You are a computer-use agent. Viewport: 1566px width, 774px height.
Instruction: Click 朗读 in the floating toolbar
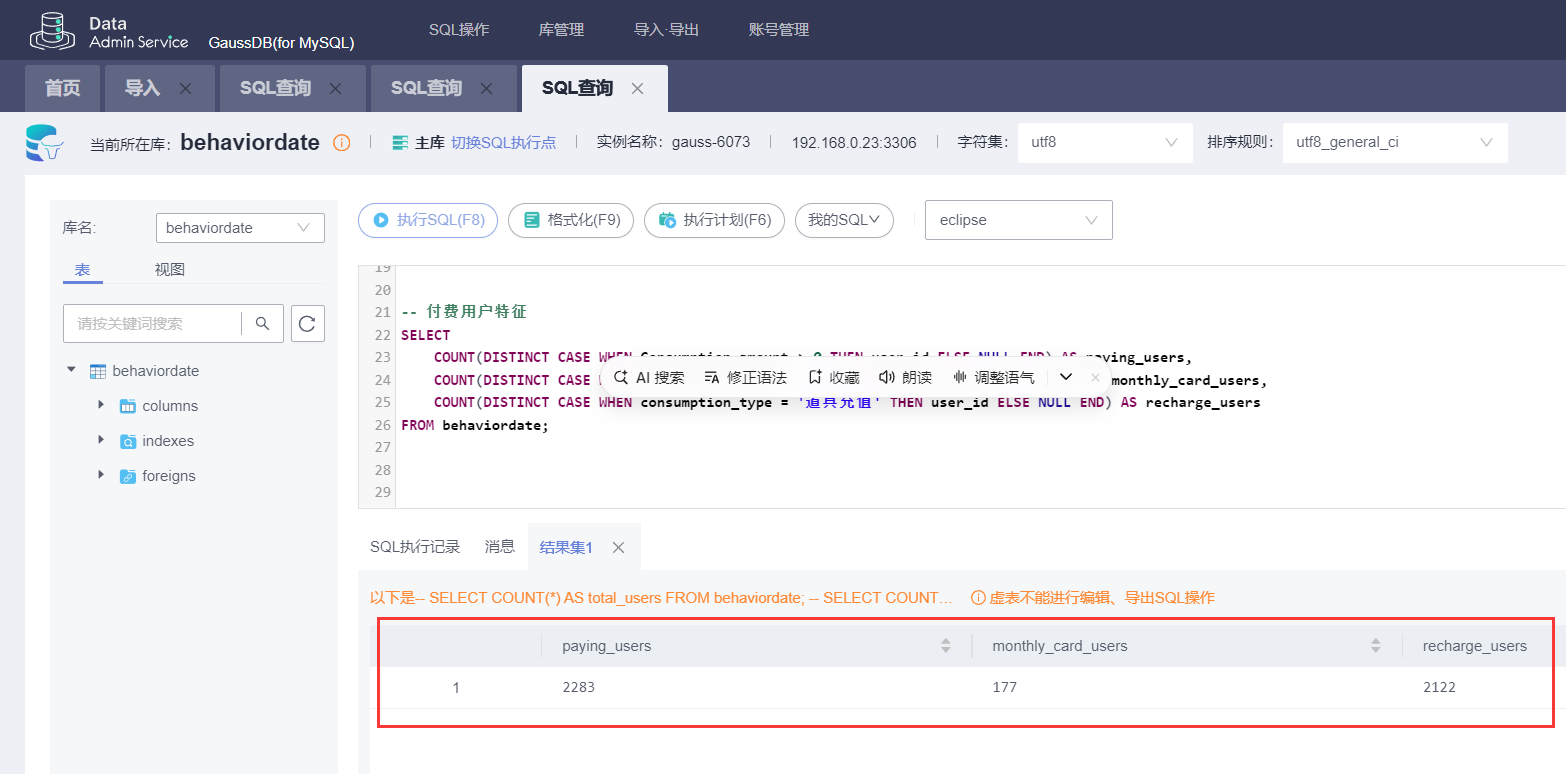click(905, 377)
